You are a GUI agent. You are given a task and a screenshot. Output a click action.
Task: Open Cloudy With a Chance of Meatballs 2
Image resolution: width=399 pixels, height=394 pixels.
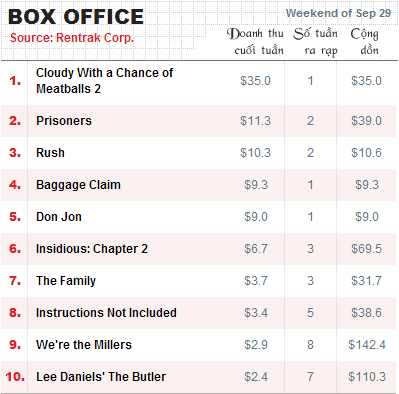104,81
